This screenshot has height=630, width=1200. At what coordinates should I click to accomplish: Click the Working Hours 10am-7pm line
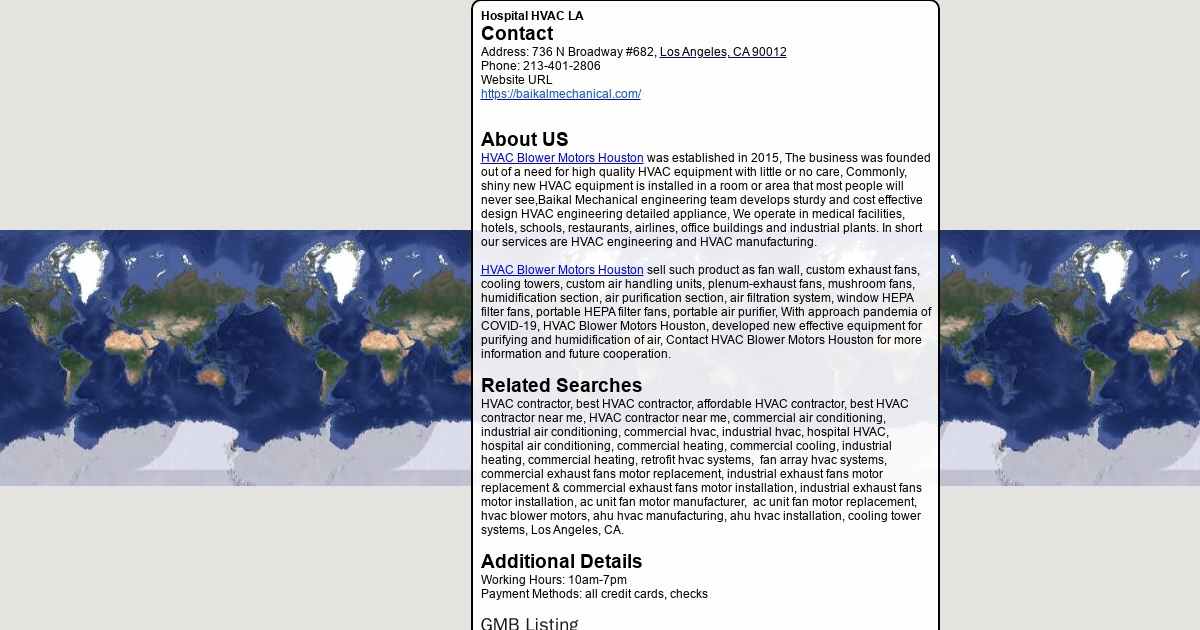pyautogui.click(x=554, y=580)
